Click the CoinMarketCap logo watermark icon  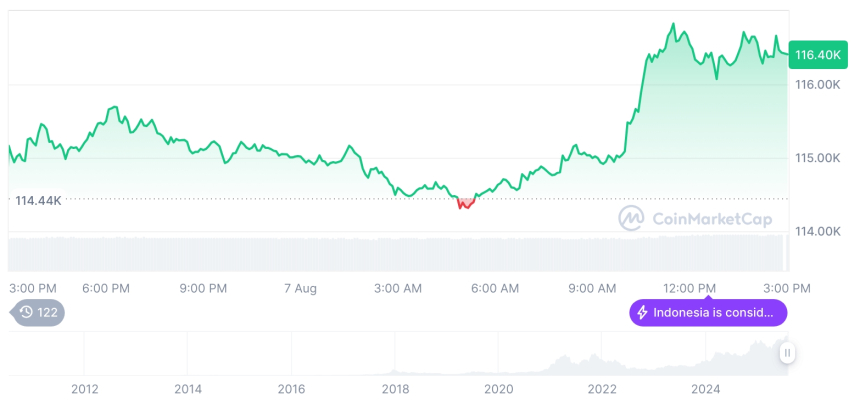click(x=631, y=217)
